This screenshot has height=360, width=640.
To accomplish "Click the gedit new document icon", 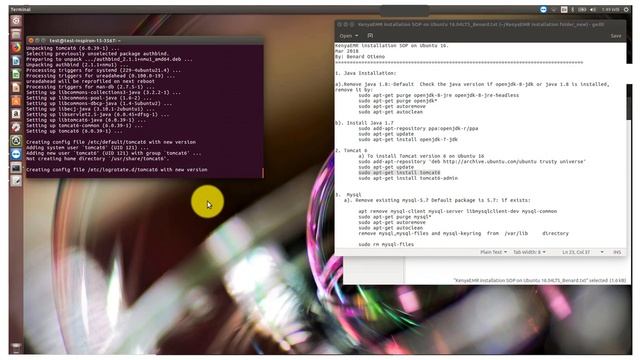I will (x=370, y=36).
